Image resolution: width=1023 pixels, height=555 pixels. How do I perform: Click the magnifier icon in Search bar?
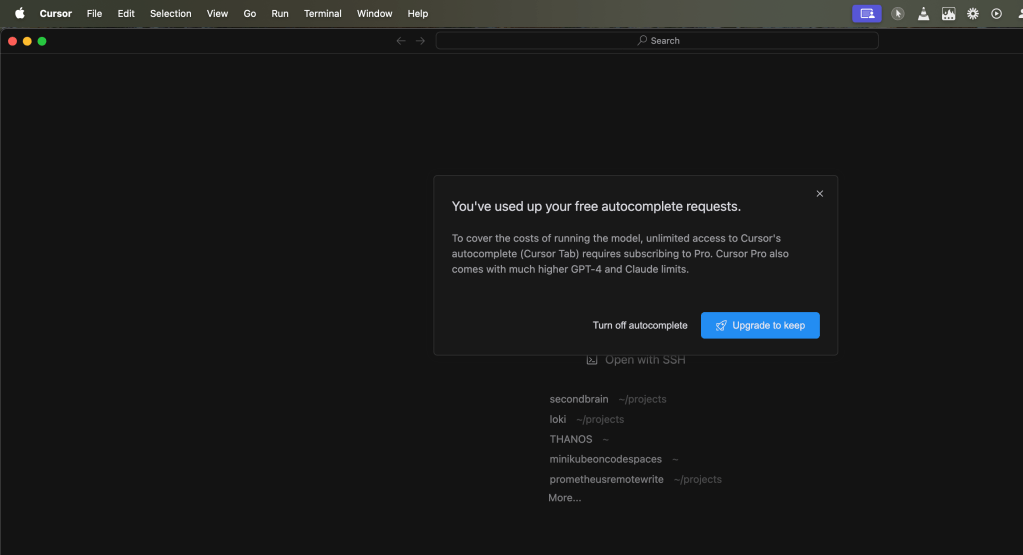coord(642,40)
